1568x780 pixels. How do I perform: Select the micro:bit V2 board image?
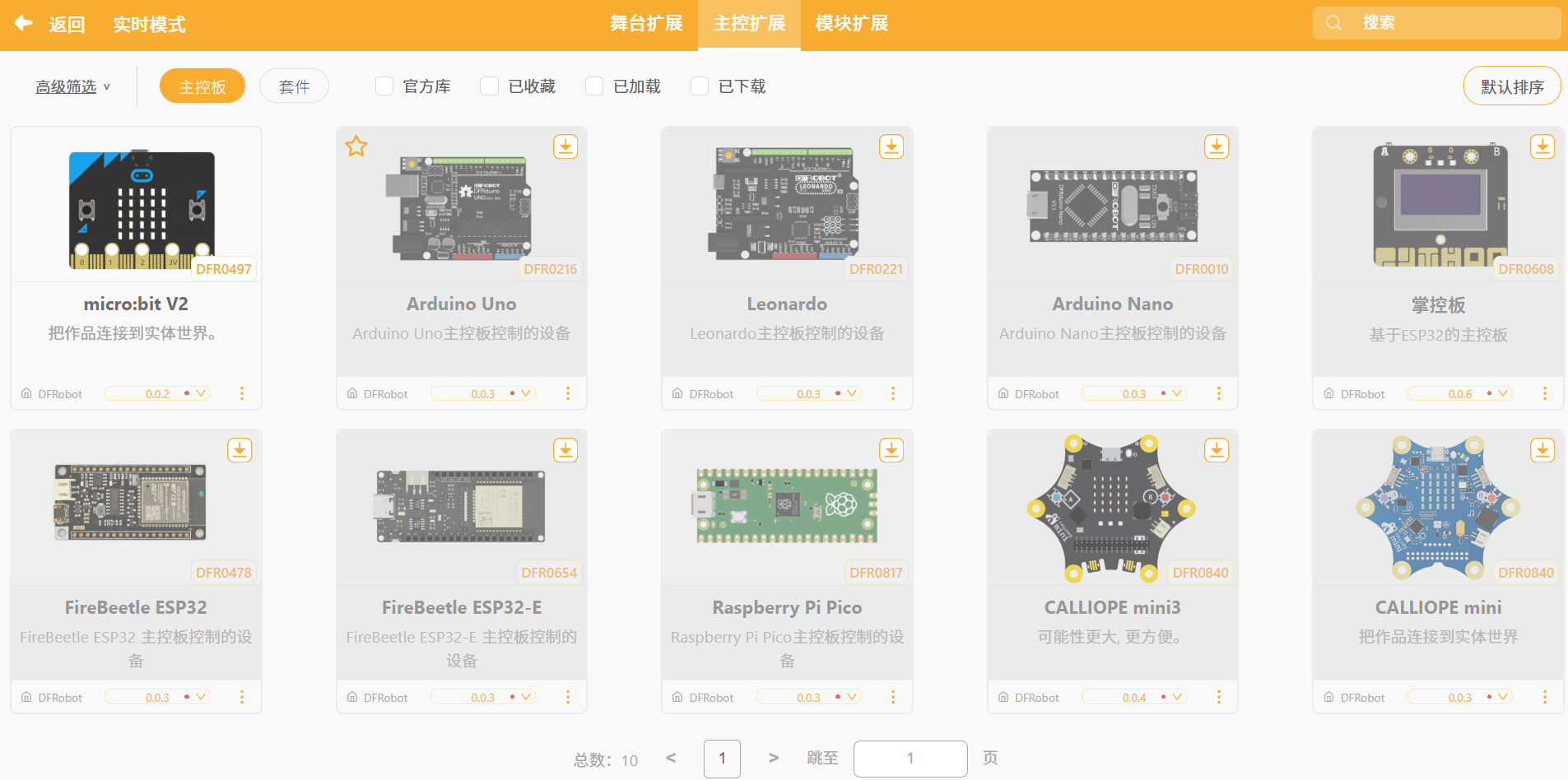click(142, 210)
